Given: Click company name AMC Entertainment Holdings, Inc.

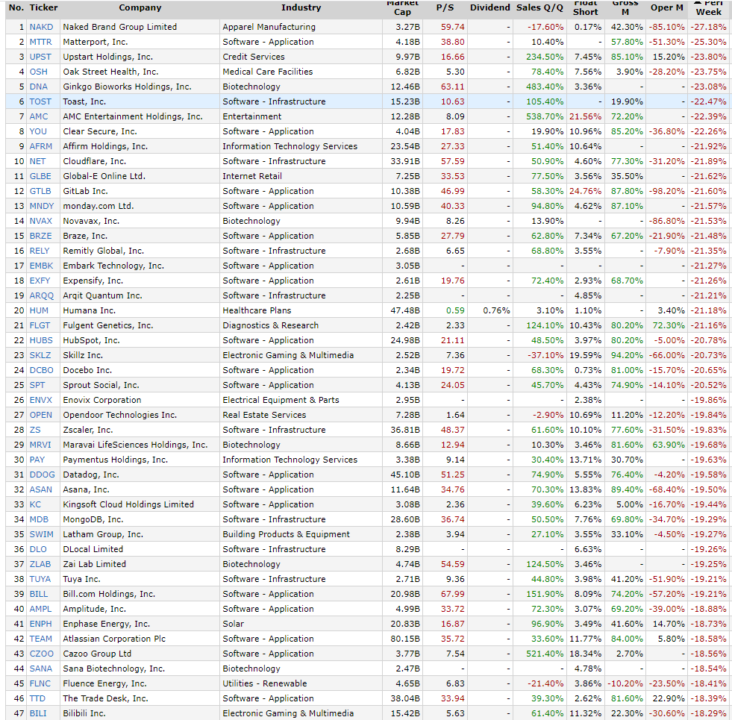Looking at the screenshot, I should 133,117.
